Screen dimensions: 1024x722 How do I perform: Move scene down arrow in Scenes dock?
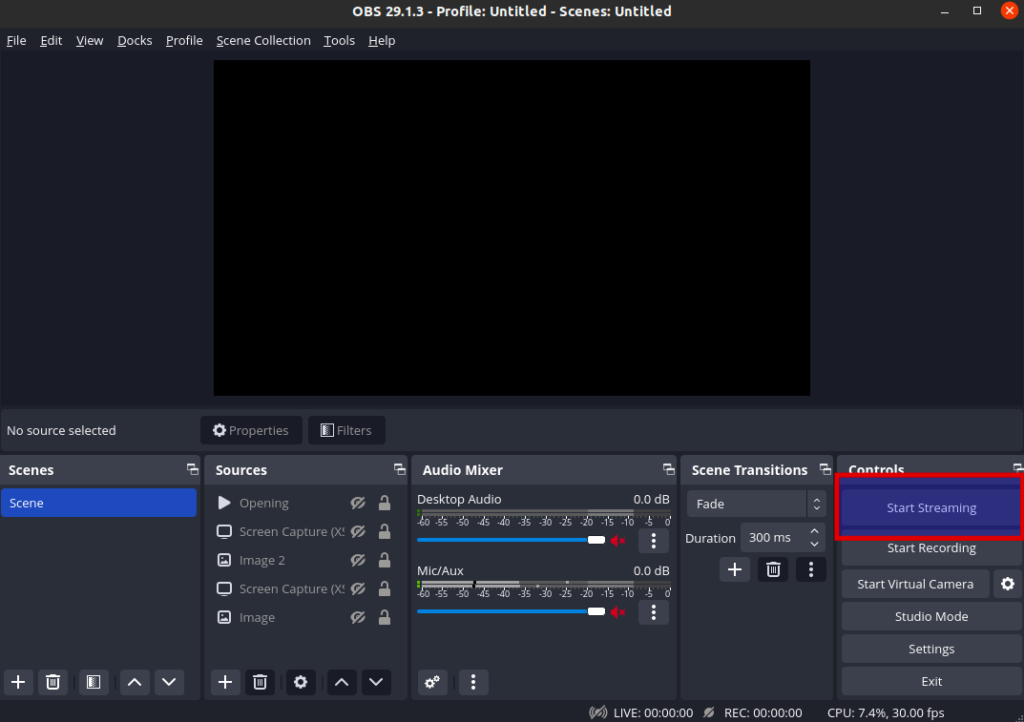coord(169,682)
